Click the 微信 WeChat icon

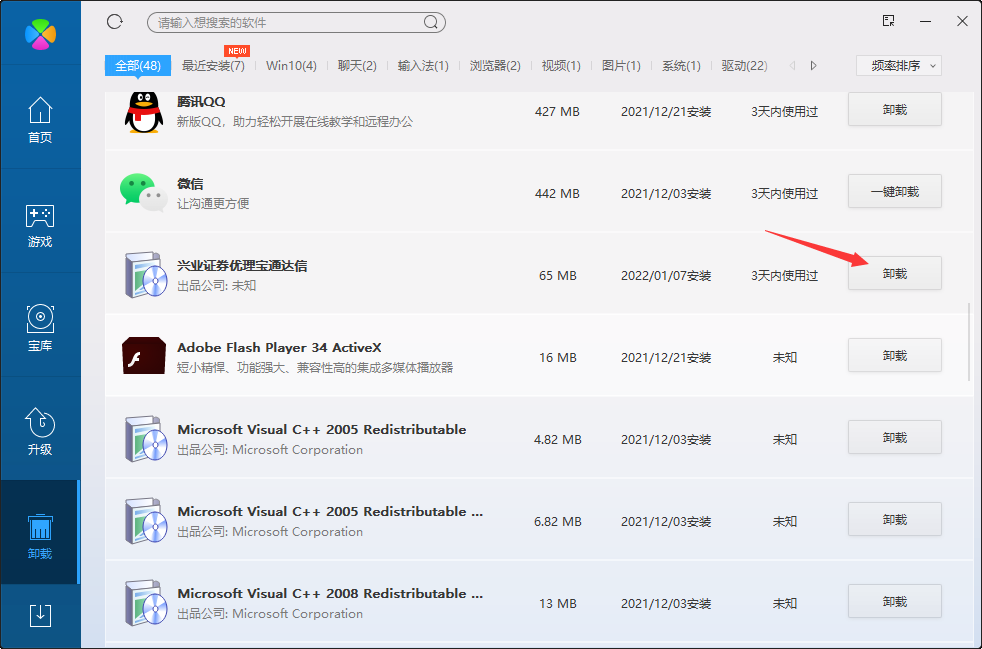coord(143,193)
